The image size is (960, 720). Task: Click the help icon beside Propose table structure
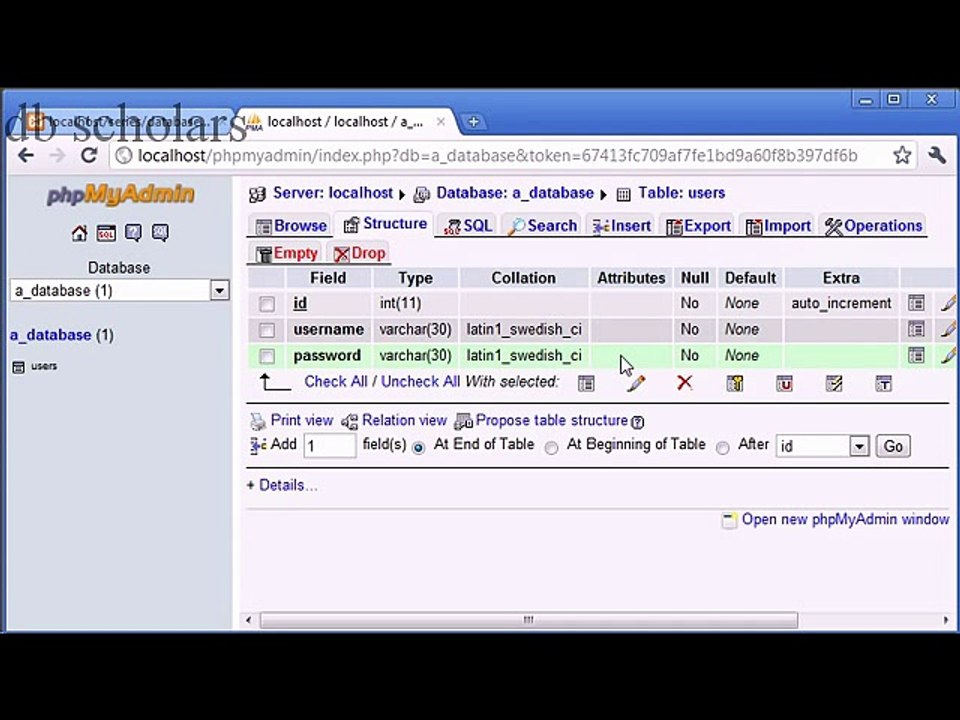pos(637,422)
